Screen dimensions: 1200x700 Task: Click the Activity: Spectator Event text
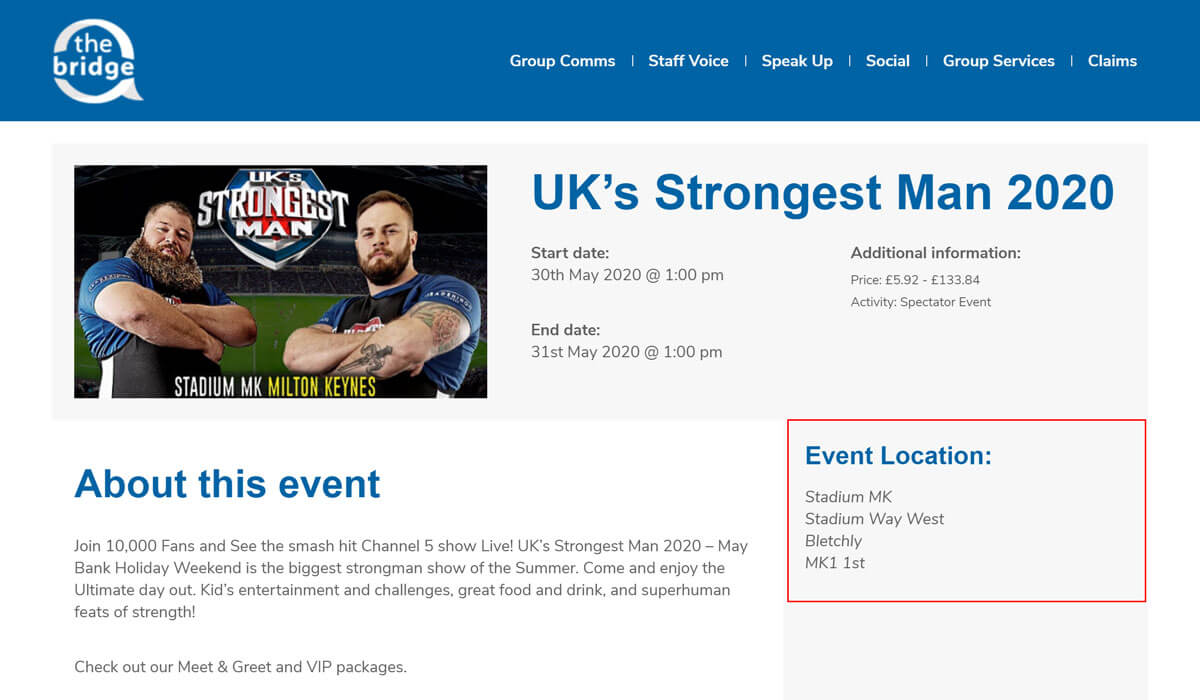point(921,302)
